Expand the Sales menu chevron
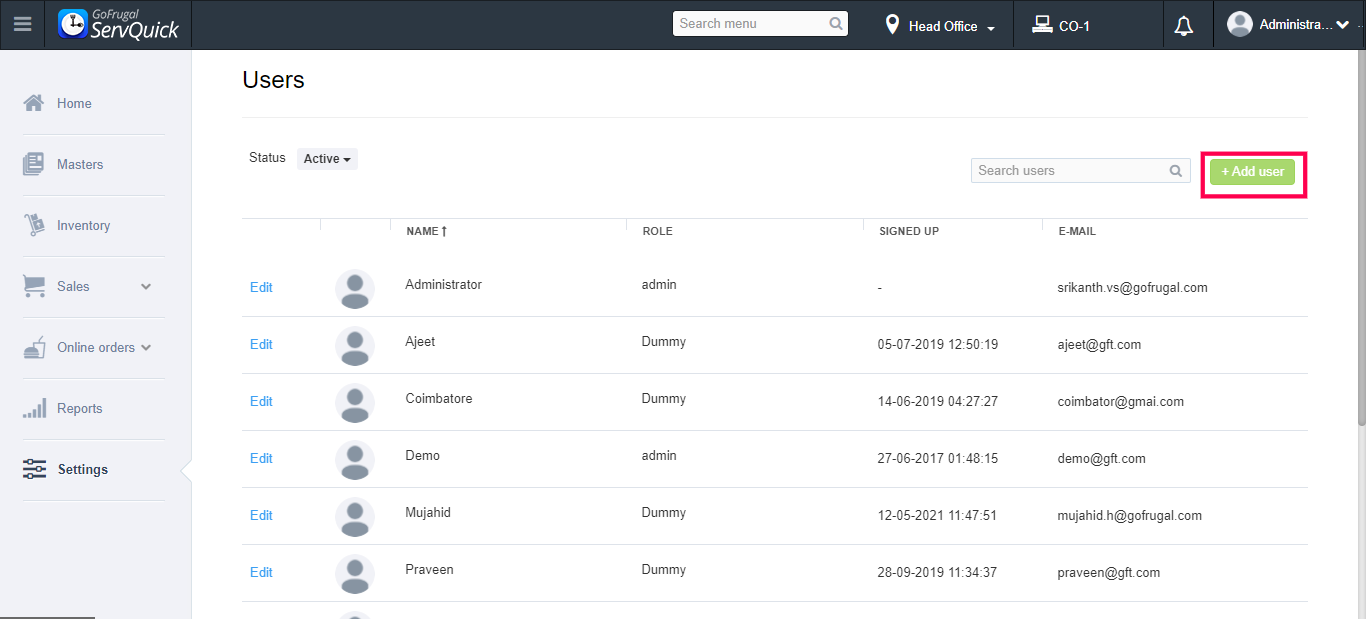Image resolution: width=1366 pixels, height=619 pixels. click(146, 286)
